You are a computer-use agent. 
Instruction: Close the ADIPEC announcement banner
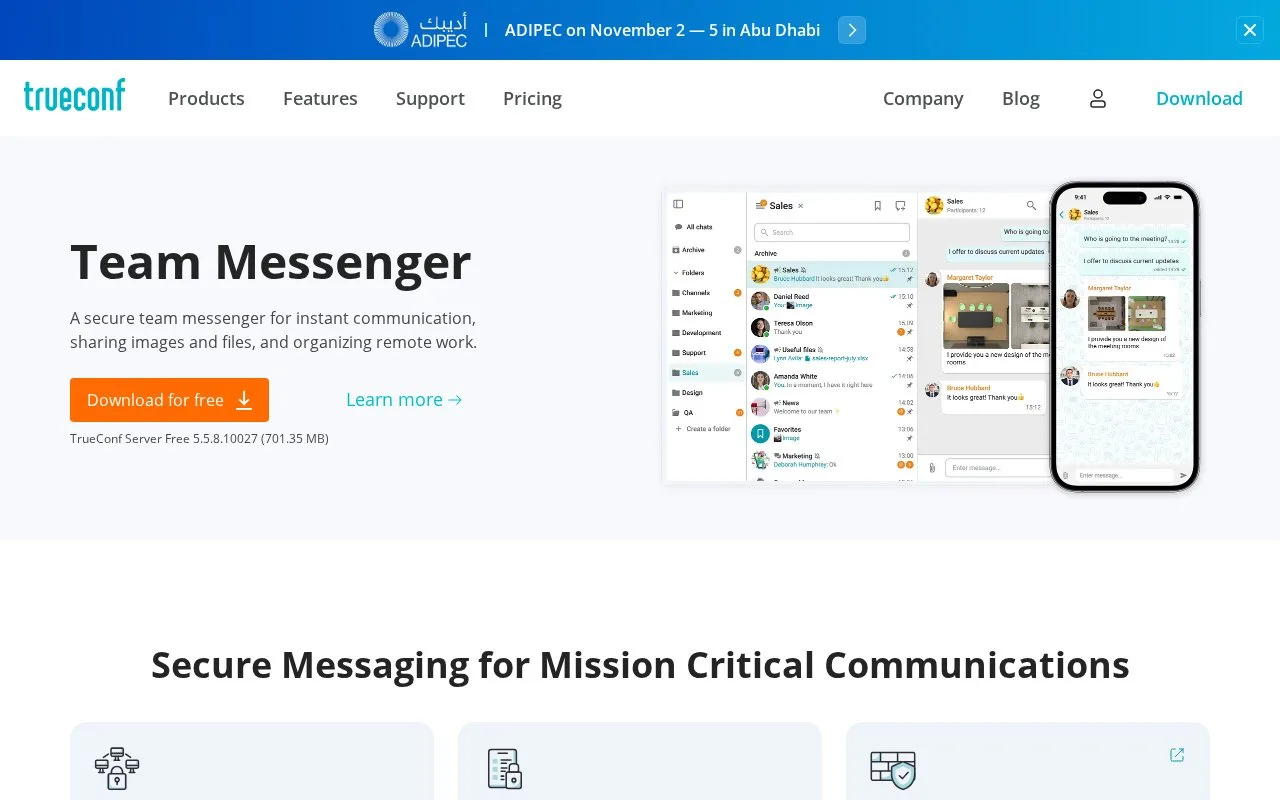coord(1250,30)
